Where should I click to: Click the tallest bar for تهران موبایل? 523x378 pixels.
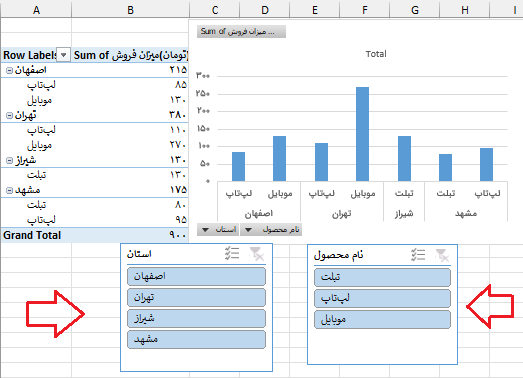(363, 134)
